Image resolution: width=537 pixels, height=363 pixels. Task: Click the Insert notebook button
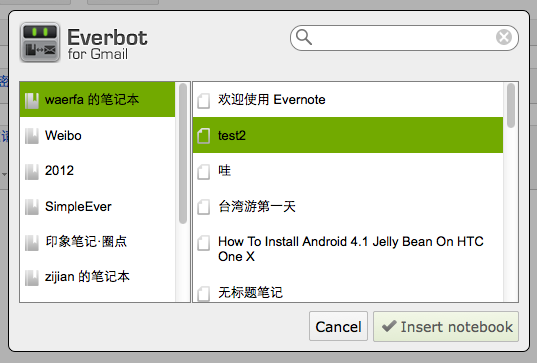(446, 326)
